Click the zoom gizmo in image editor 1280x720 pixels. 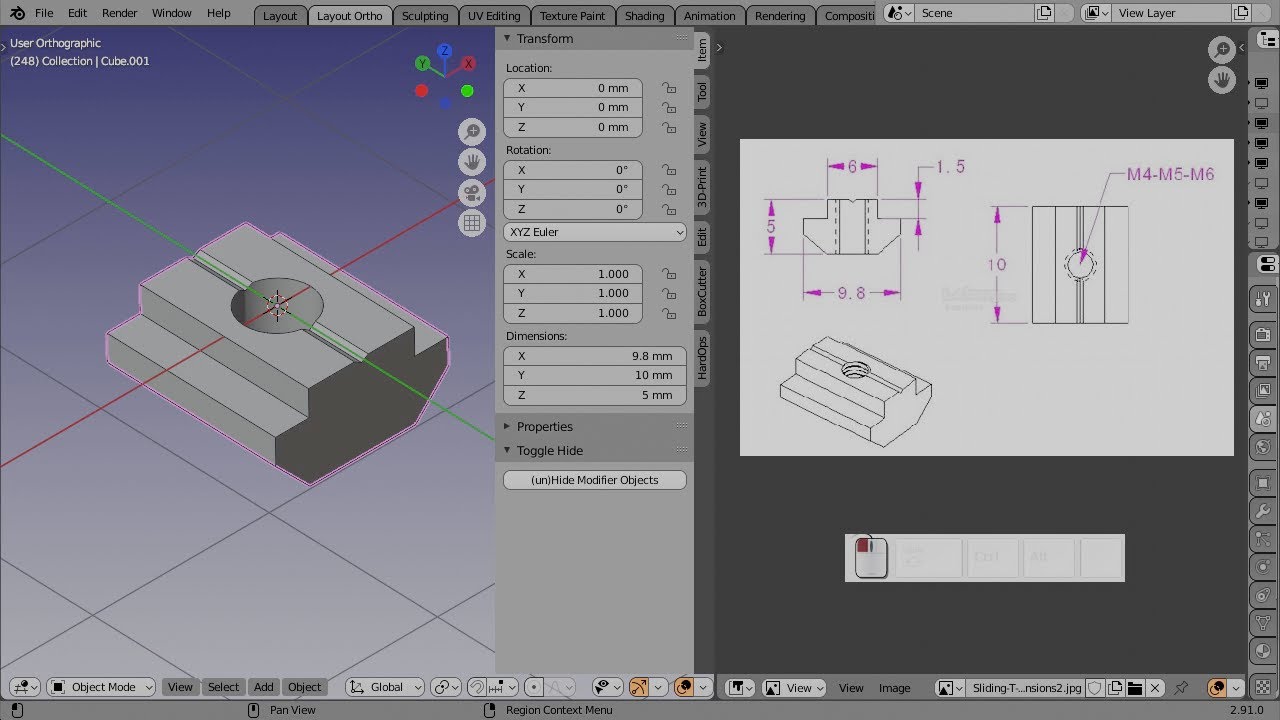(x=1222, y=49)
